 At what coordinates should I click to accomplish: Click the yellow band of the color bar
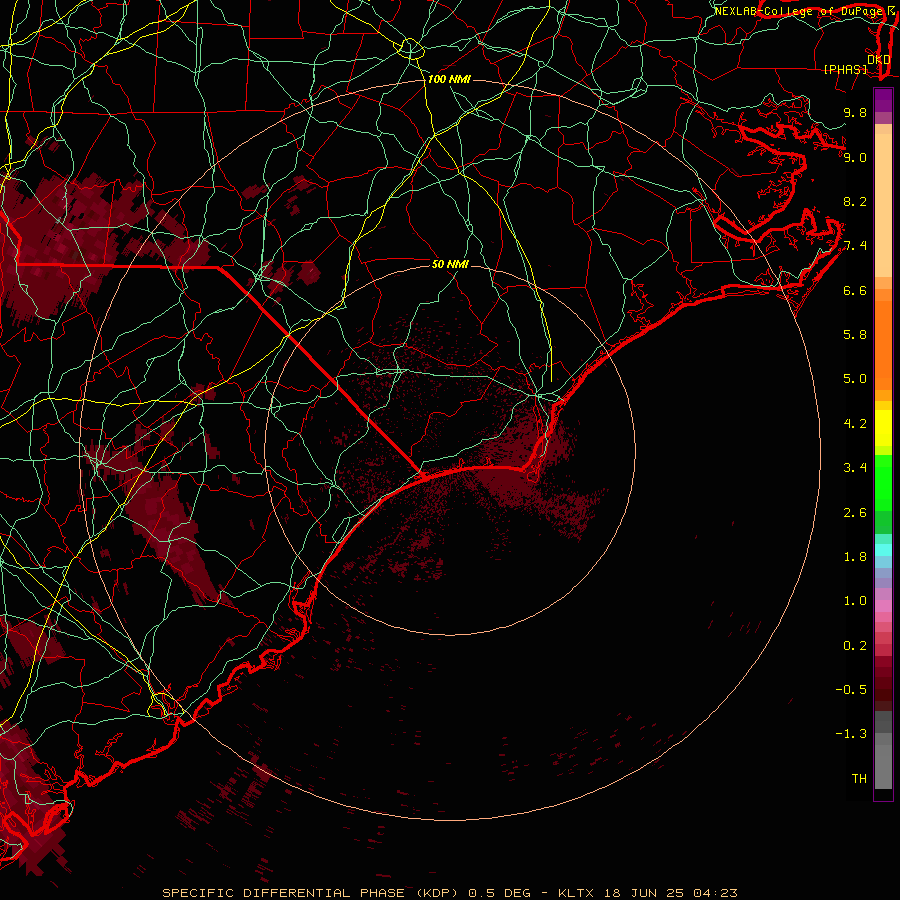pyautogui.click(x=883, y=428)
